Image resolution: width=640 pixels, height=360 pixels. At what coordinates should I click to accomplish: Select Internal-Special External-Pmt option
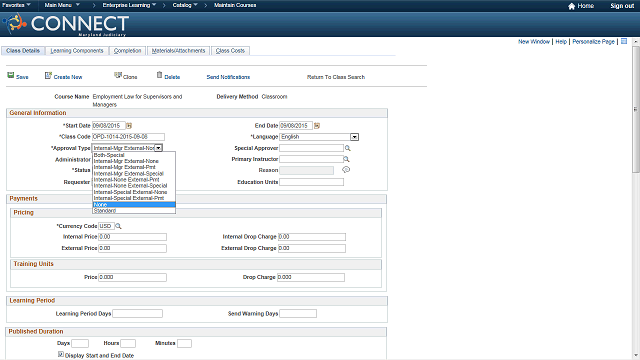[x=134, y=198]
